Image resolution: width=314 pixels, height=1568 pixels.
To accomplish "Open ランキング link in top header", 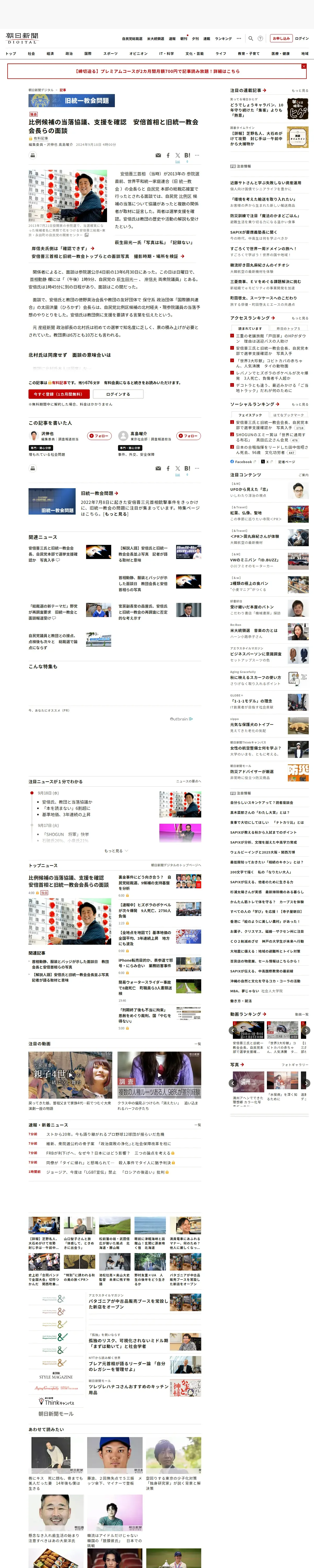I will [223, 38].
